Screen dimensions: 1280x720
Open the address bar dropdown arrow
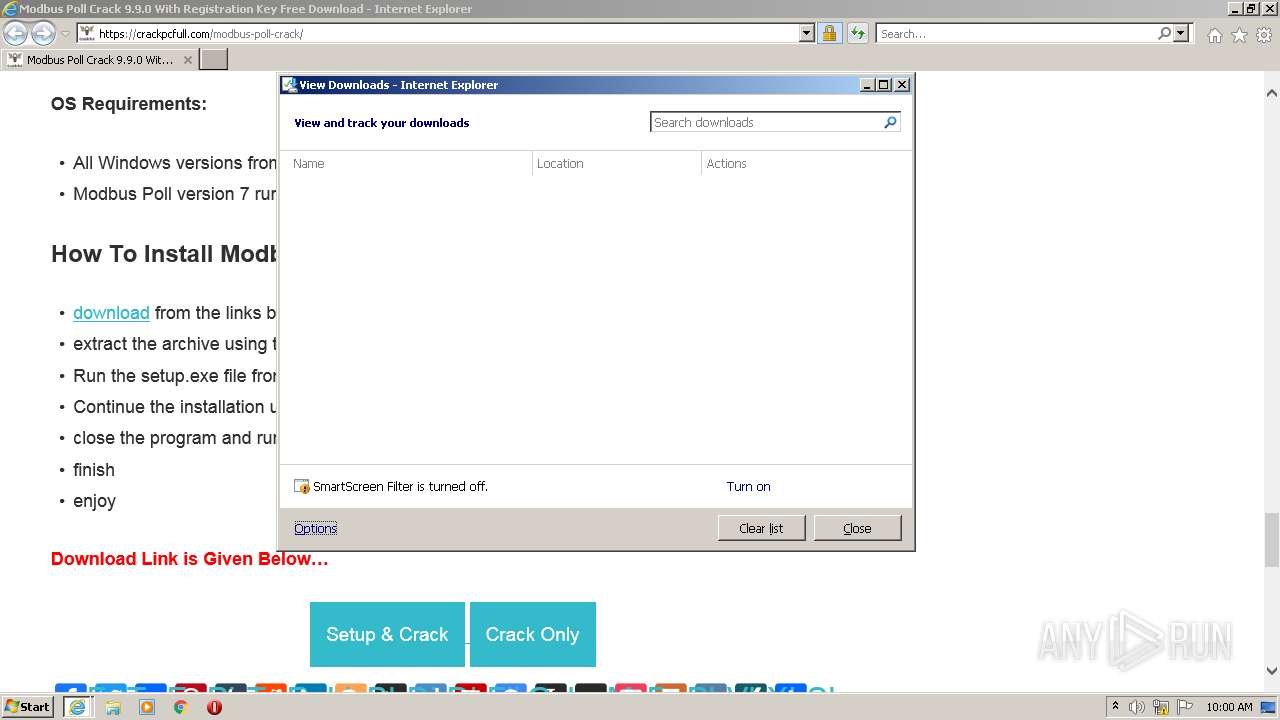coord(807,33)
